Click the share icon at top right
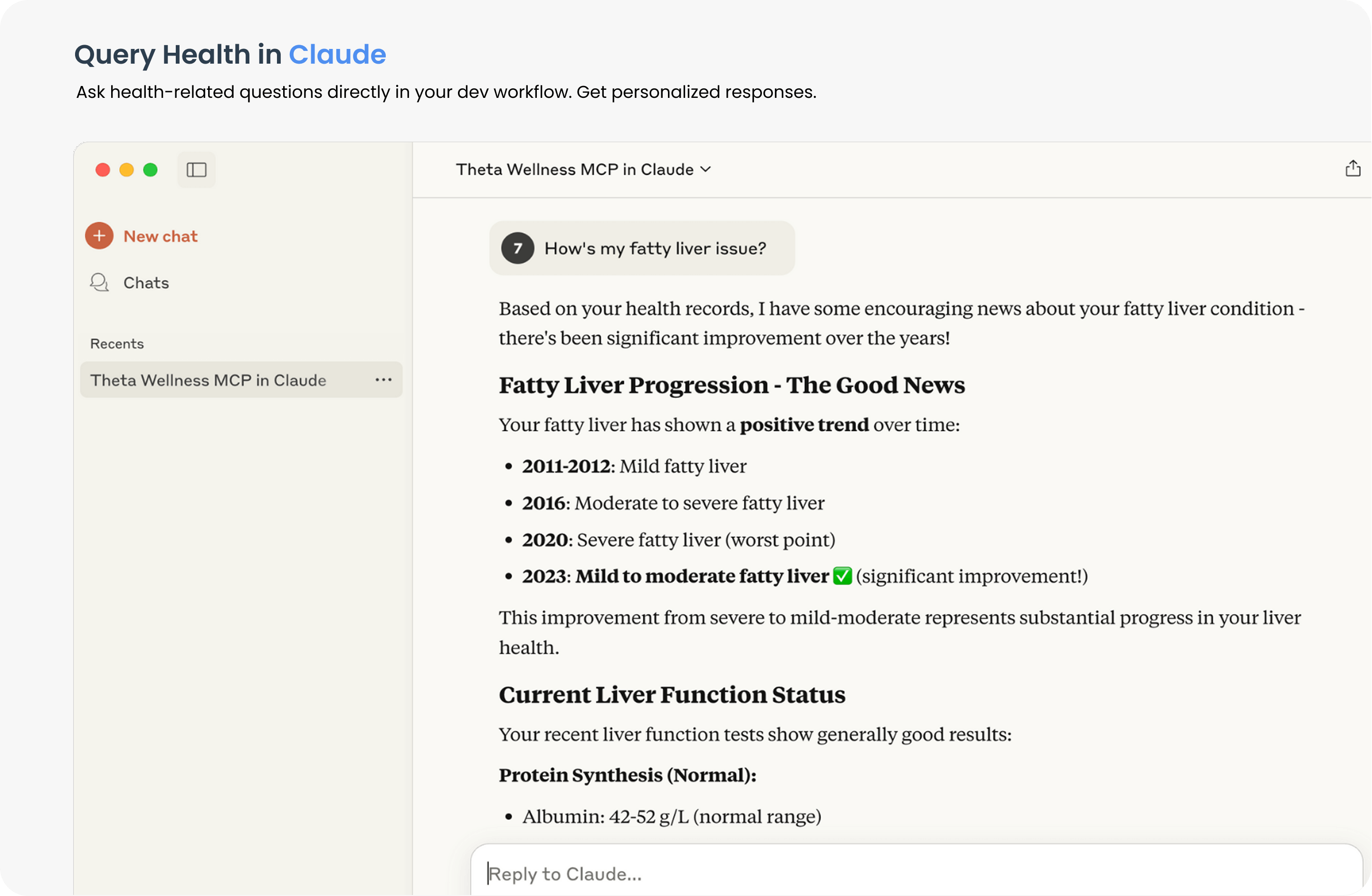The height and width of the screenshot is (896, 1372). coord(1353,169)
